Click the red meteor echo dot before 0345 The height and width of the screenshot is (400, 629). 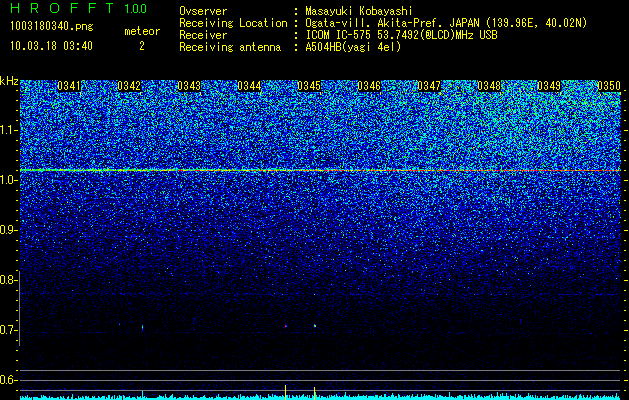tap(286, 326)
